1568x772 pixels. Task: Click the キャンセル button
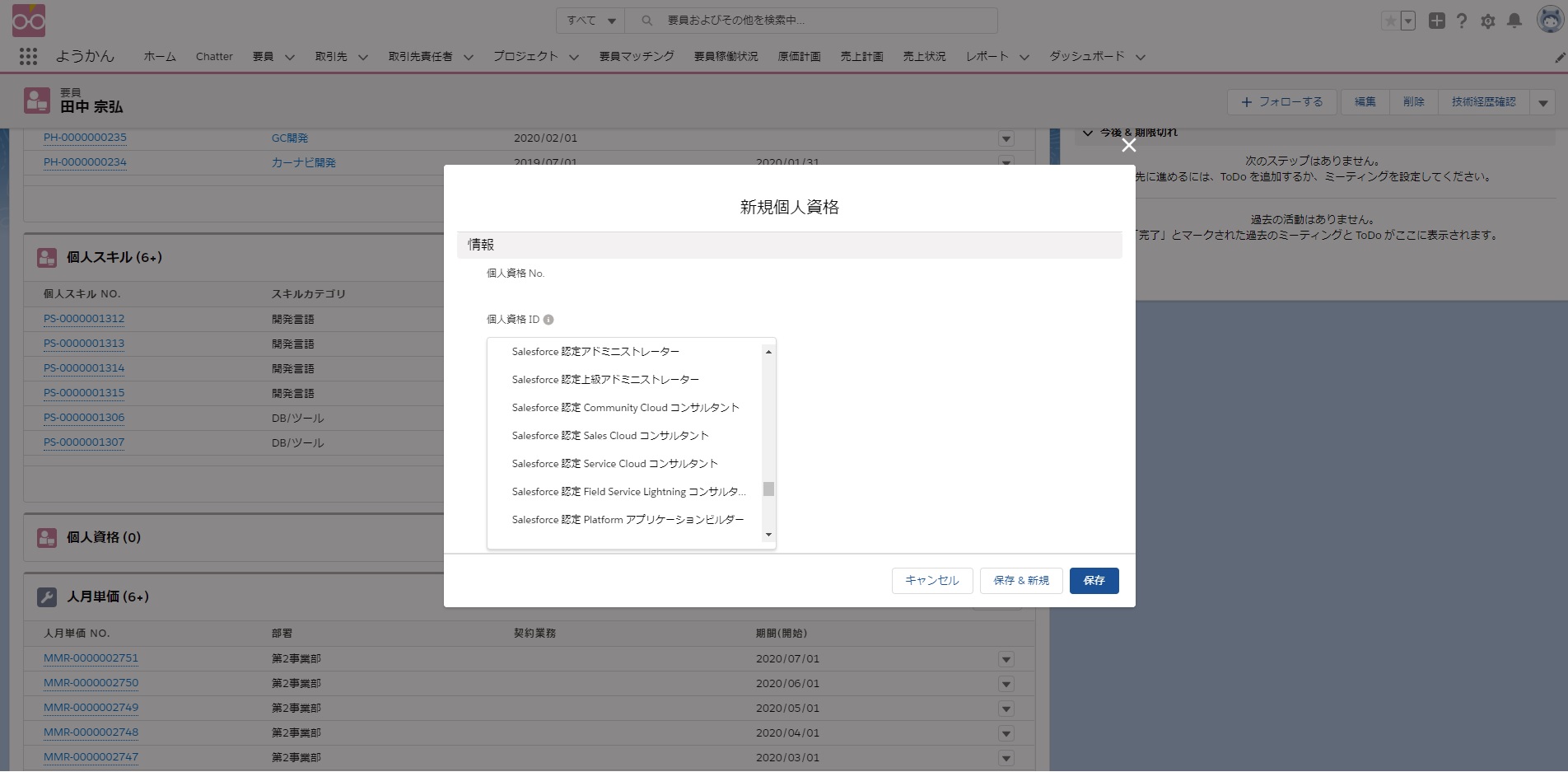pyautogui.click(x=932, y=581)
